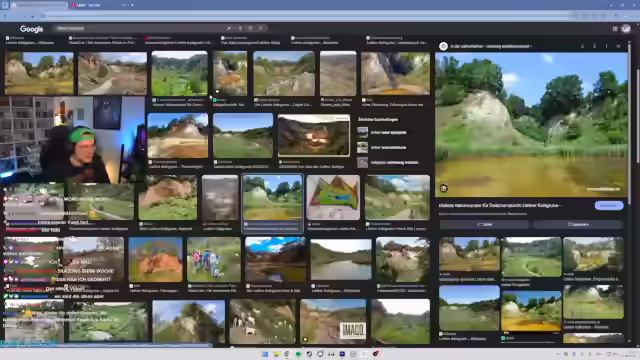Viewport: 640px width, 360px height.
Task: Open the colorful map diagram thumbnail
Action: coord(333,198)
